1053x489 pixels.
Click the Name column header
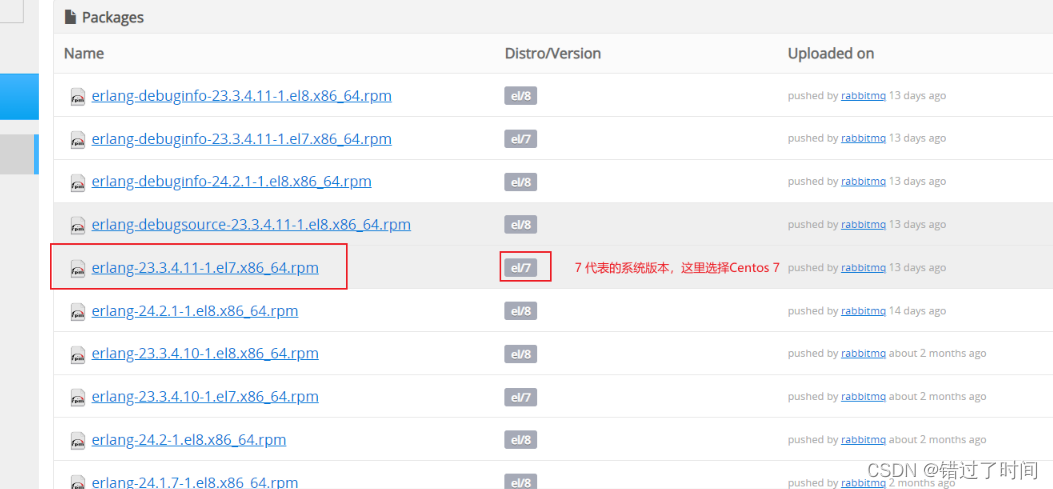click(x=84, y=53)
